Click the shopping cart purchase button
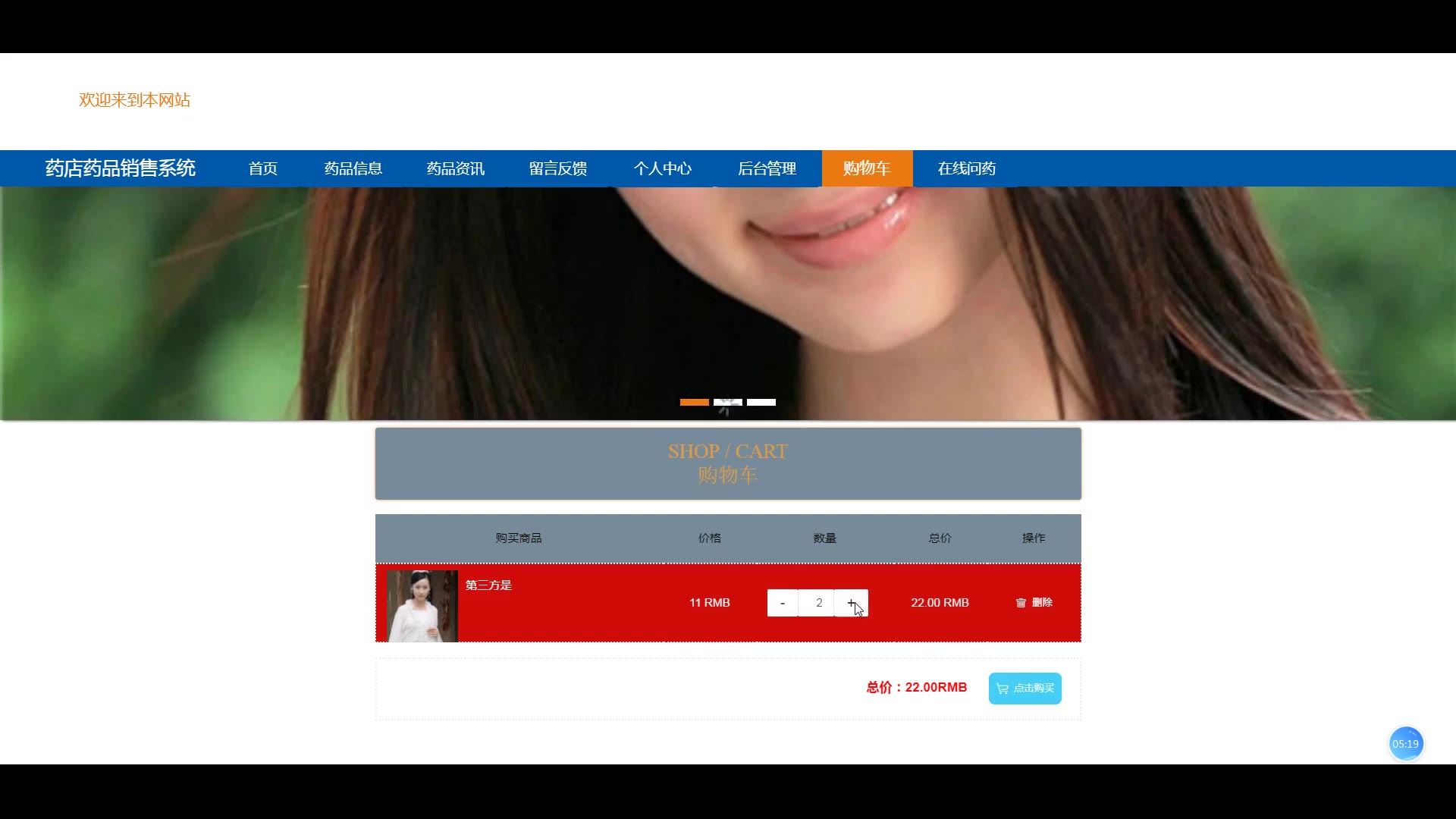The image size is (1456, 819). click(1025, 689)
